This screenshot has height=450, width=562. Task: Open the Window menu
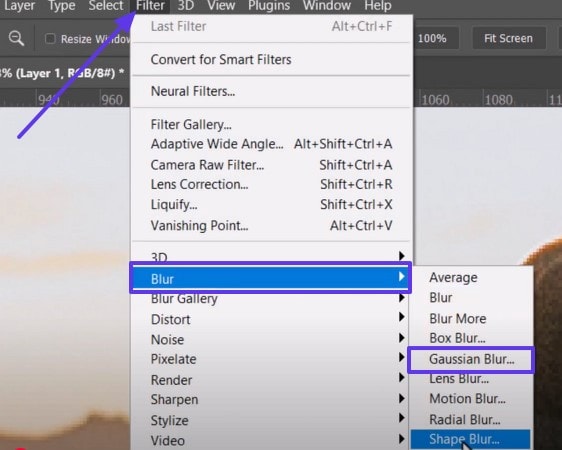[327, 6]
